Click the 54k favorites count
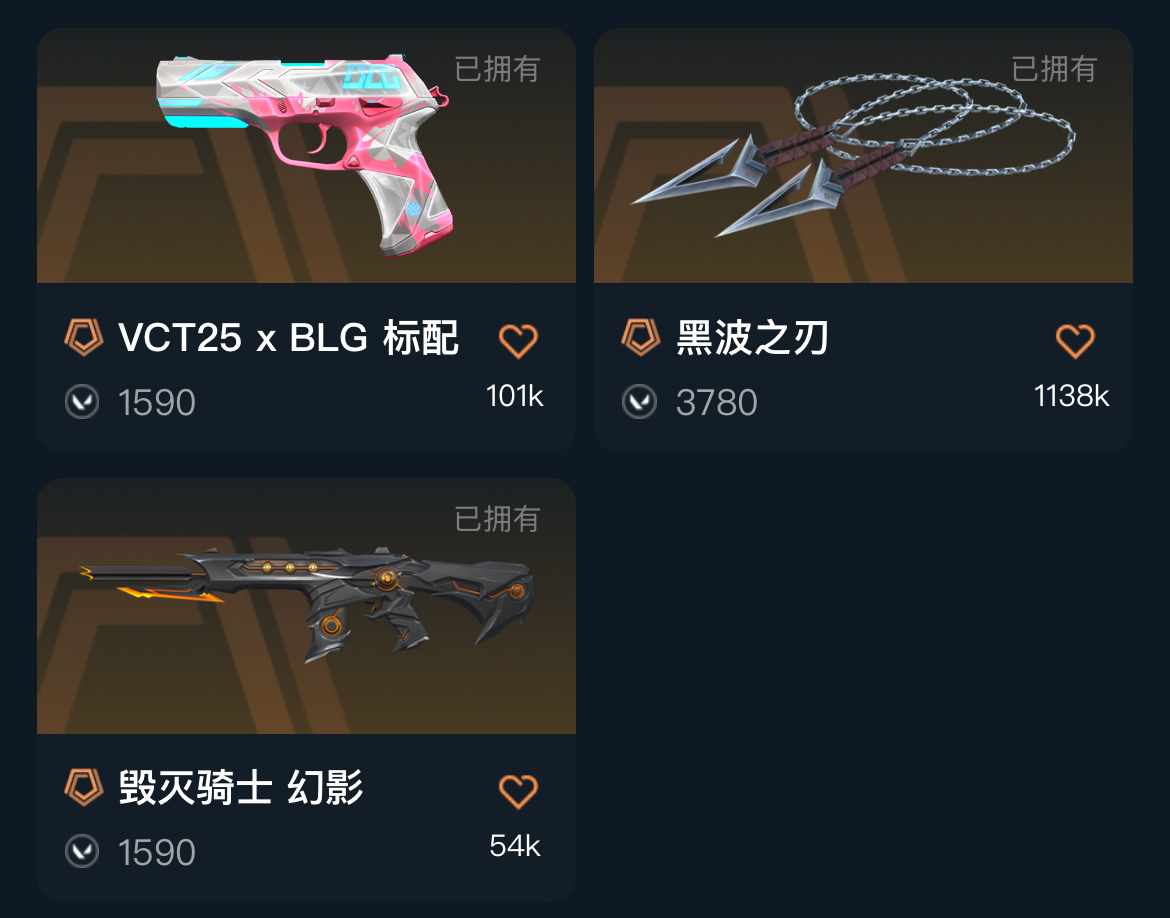The image size is (1170, 918). (x=515, y=846)
